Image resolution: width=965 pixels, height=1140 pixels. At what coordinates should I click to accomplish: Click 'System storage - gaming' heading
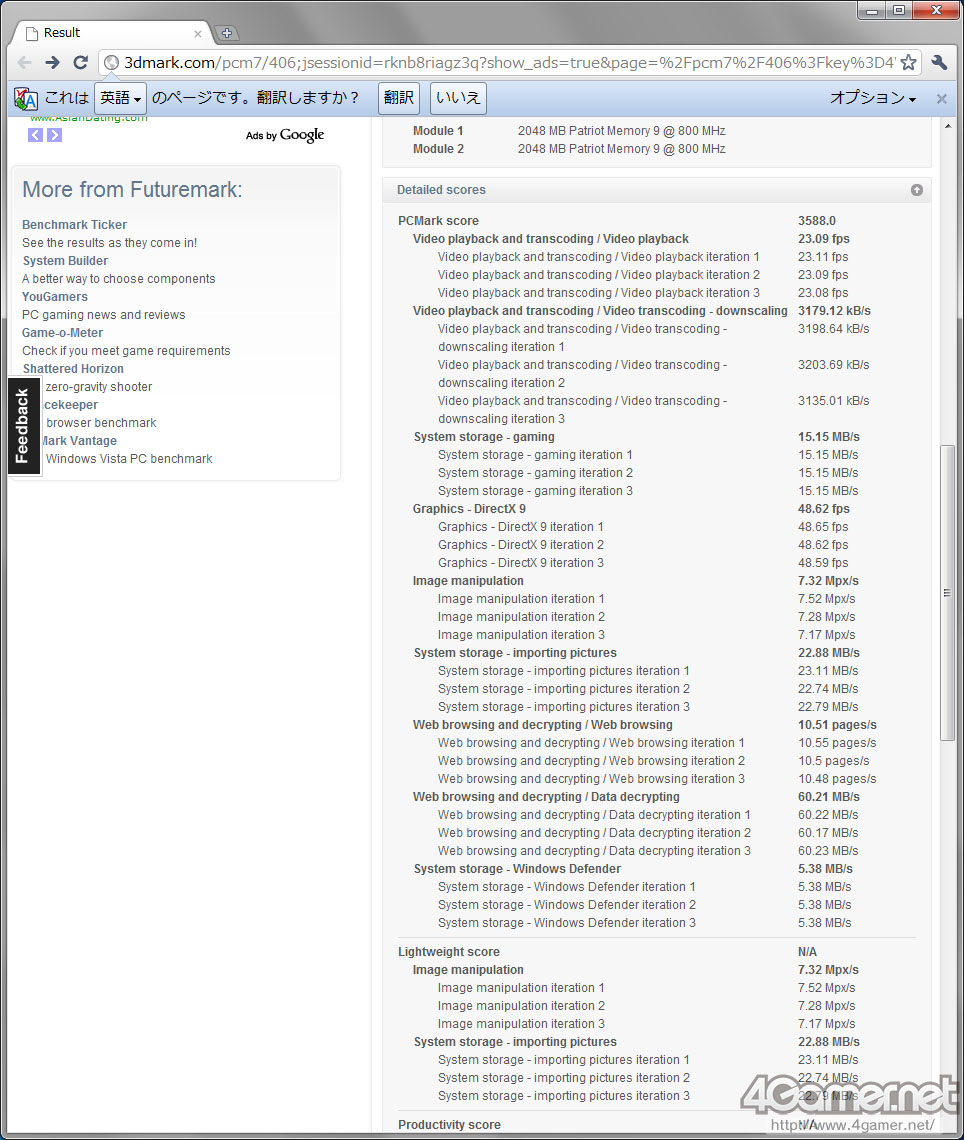point(484,437)
